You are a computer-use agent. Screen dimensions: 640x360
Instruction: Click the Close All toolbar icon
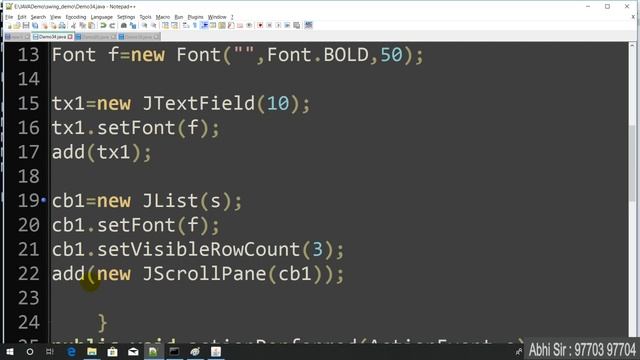(53, 25)
